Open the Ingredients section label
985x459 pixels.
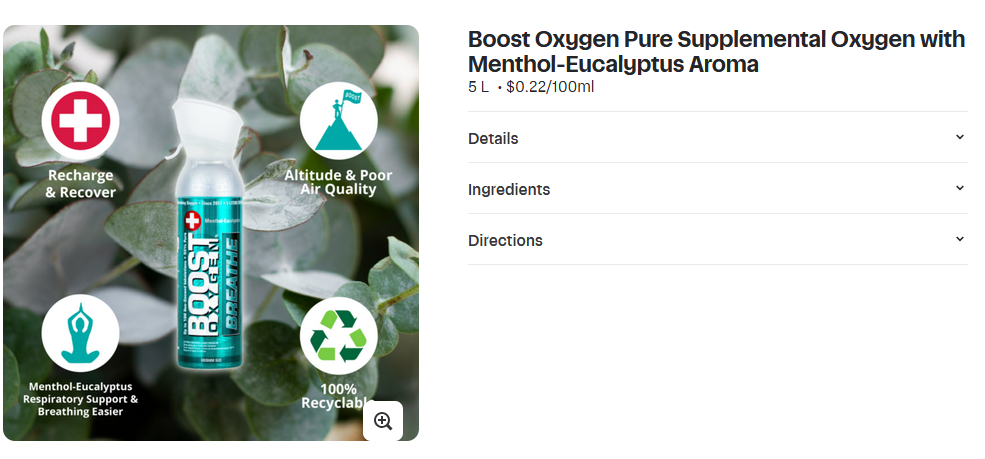pos(509,190)
